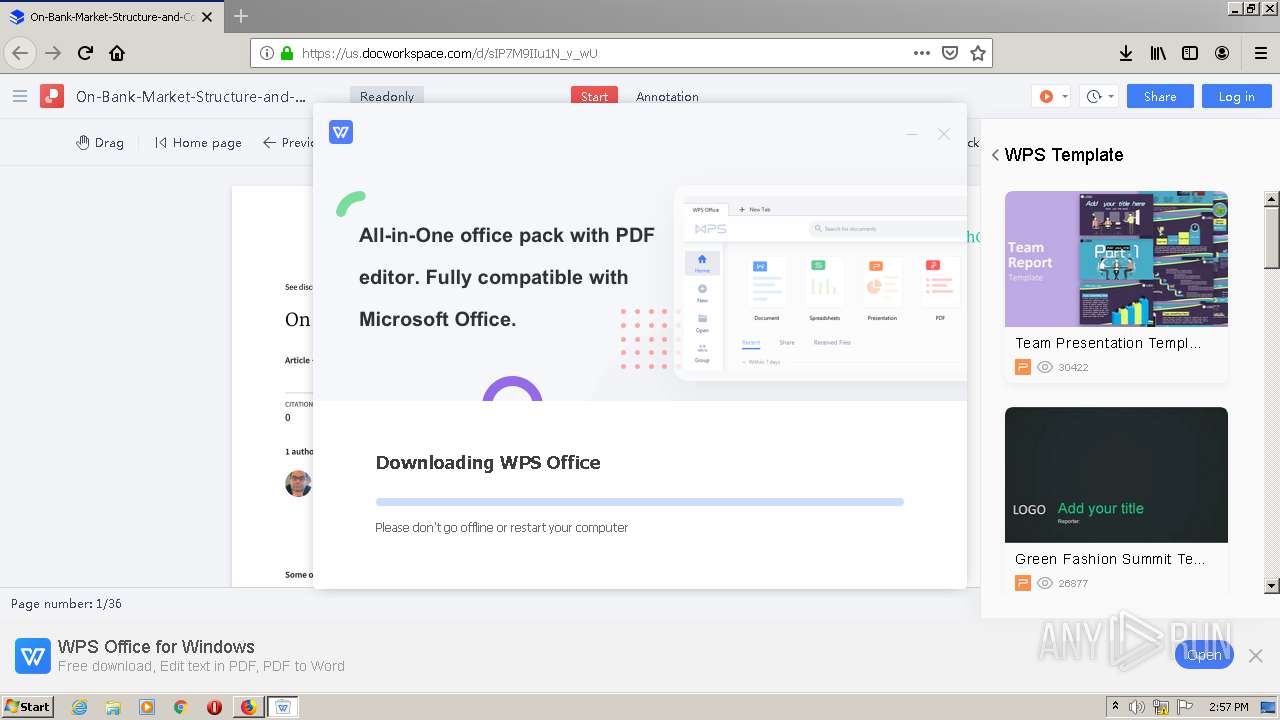Open the Green Fashion Summit template thumbnail
The image size is (1280, 720).
(x=1116, y=475)
